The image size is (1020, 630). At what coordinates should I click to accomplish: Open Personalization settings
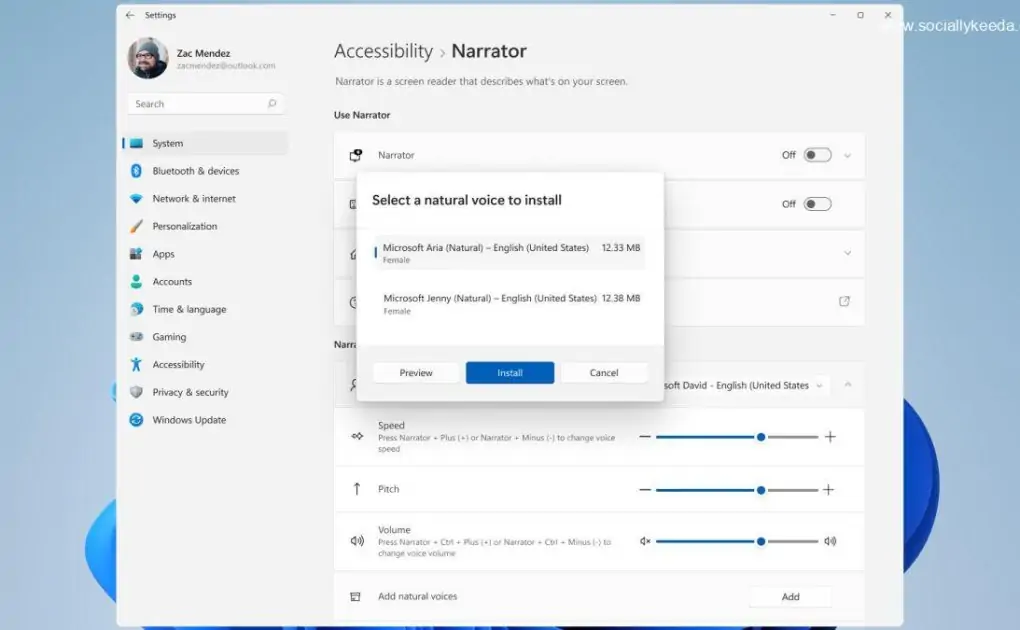[x=205, y=226]
